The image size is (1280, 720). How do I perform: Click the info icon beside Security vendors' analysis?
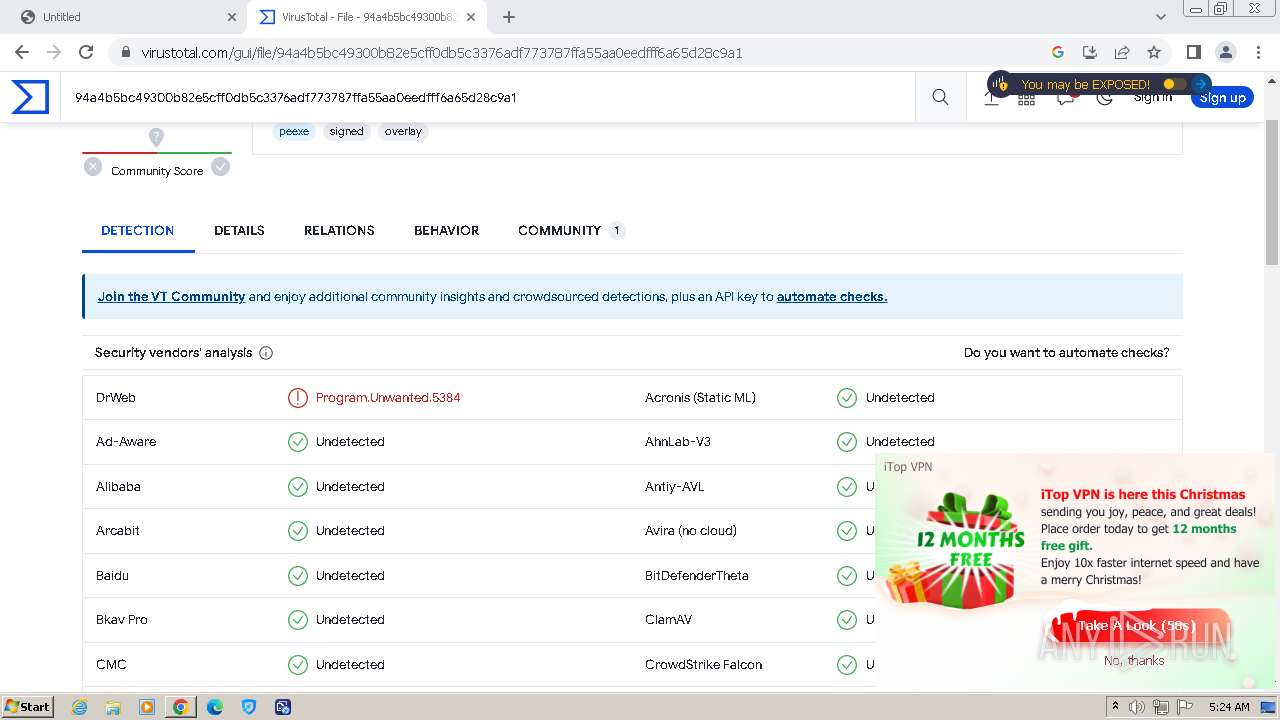coord(266,353)
